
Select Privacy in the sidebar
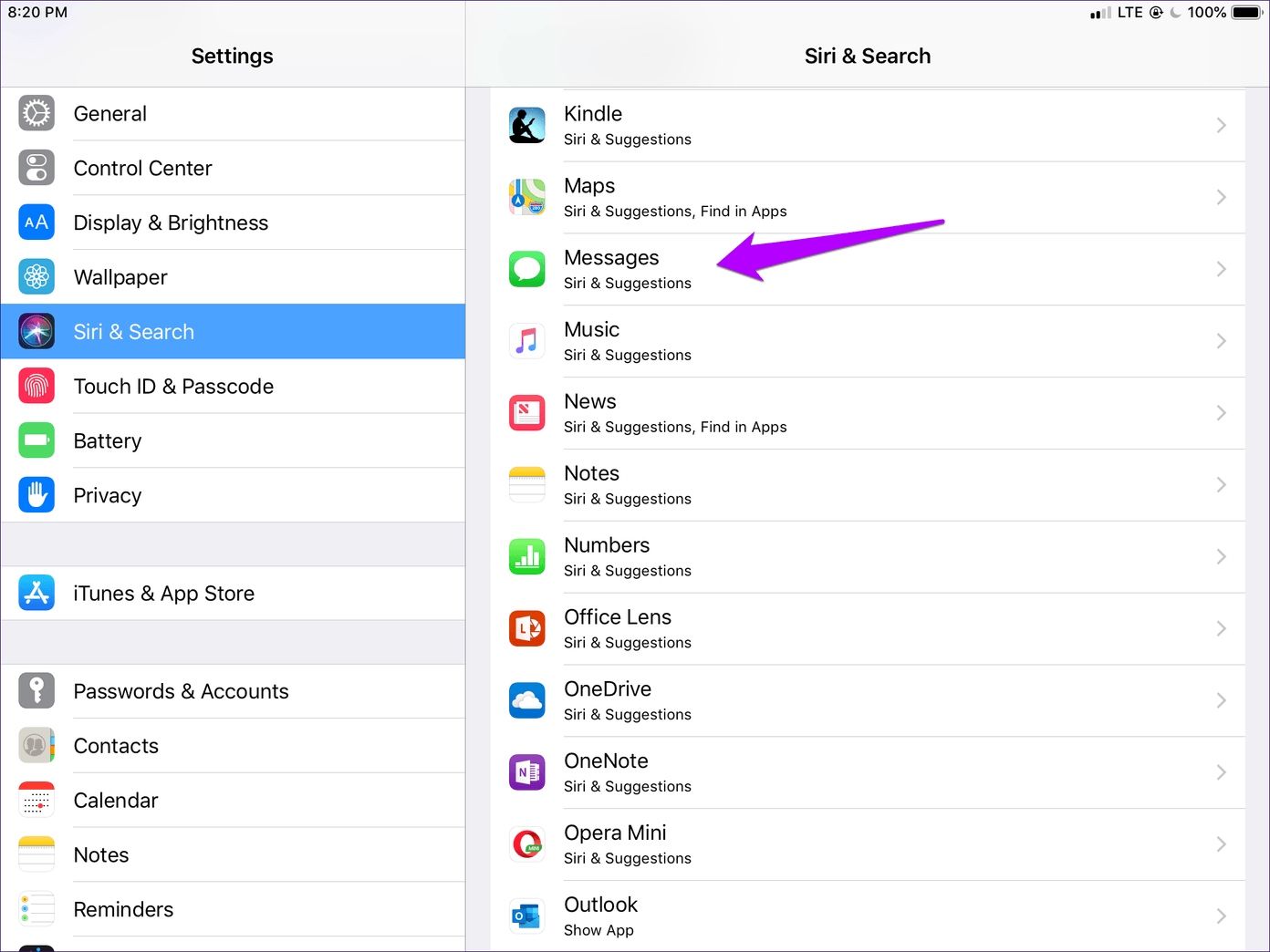click(x=233, y=495)
